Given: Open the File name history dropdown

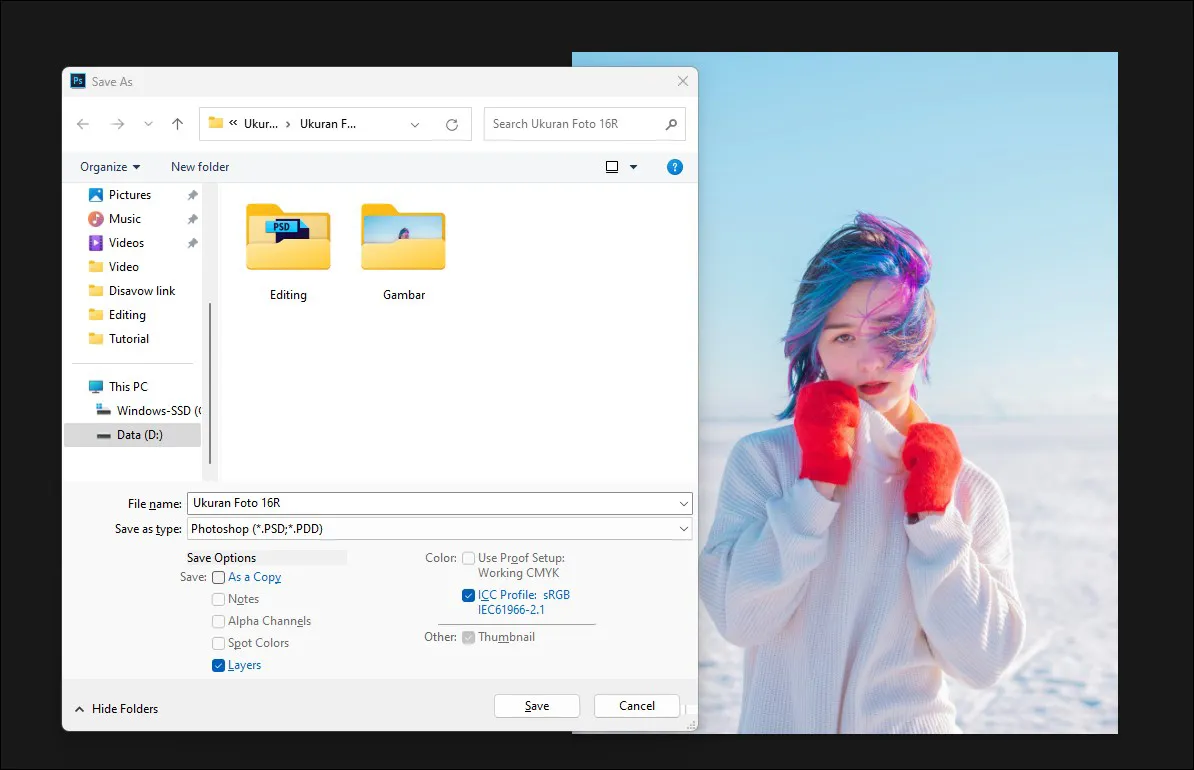Looking at the screenshot, I should pyautogui.click(x=683, y=503).
